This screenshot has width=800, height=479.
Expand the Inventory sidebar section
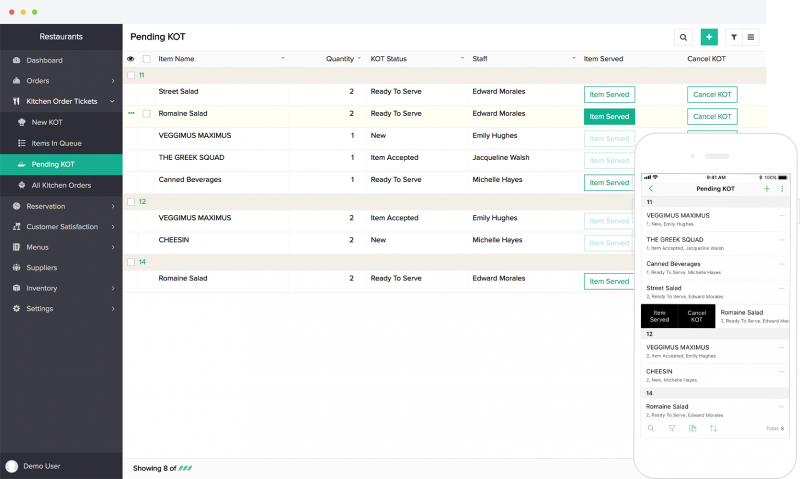pyautogui.click(x=60, y=288)
